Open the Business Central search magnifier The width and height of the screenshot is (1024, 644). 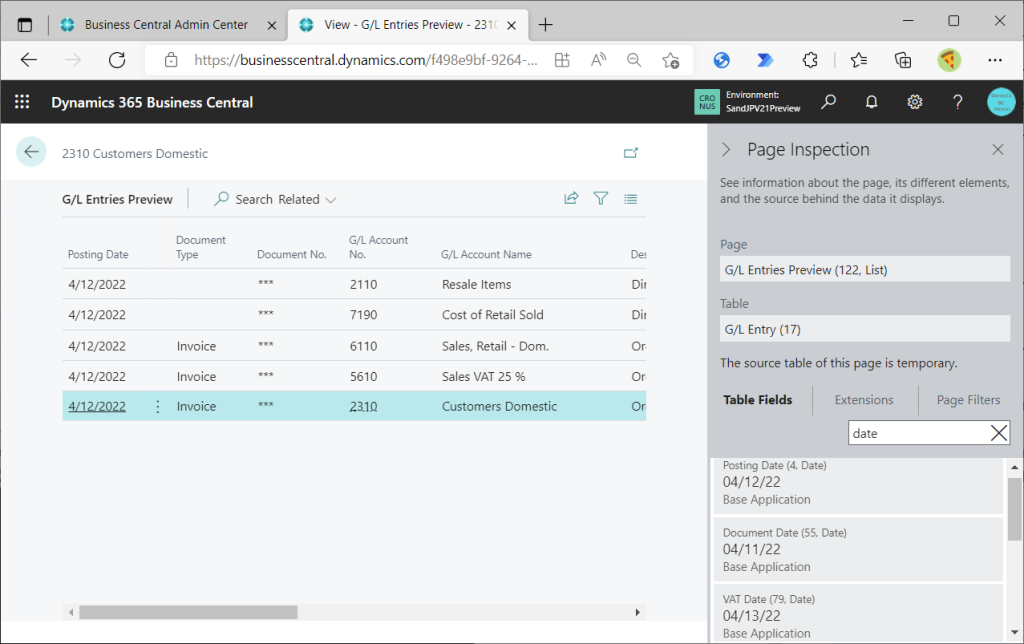(x=828, y=102)
